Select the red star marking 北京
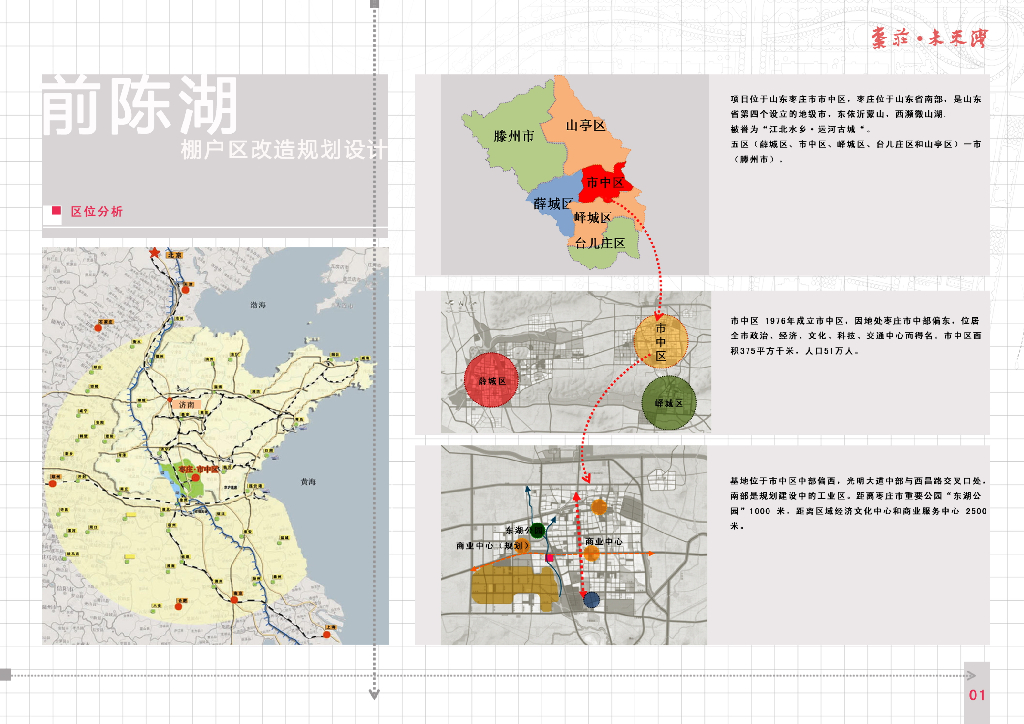 coord(154,250)
